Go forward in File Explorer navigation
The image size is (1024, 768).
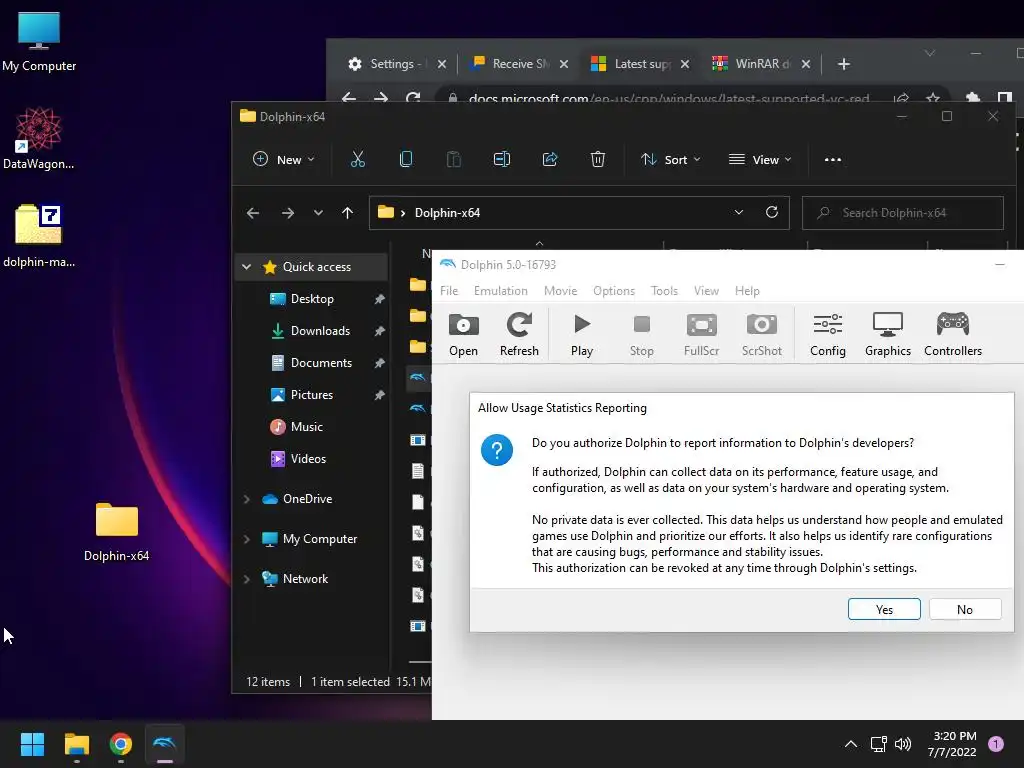click(x=287, y=213)
